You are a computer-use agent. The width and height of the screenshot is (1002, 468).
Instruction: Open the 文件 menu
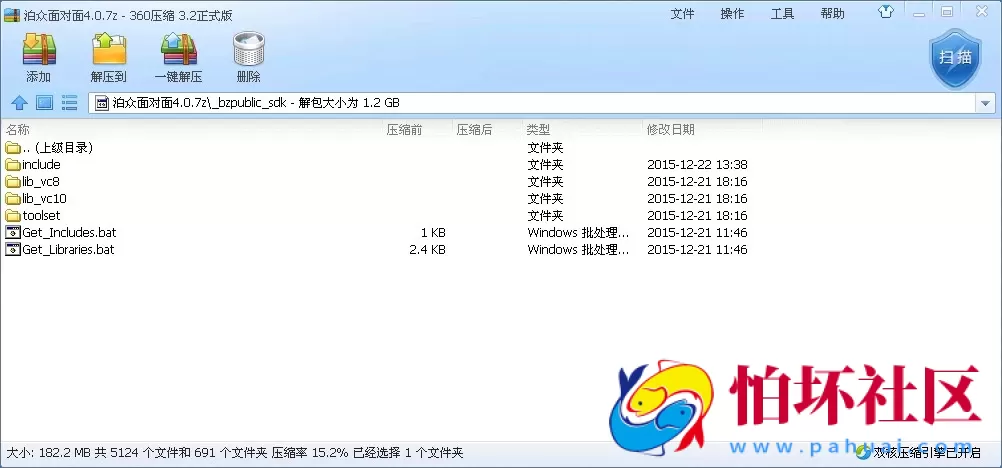coord(682,13)
